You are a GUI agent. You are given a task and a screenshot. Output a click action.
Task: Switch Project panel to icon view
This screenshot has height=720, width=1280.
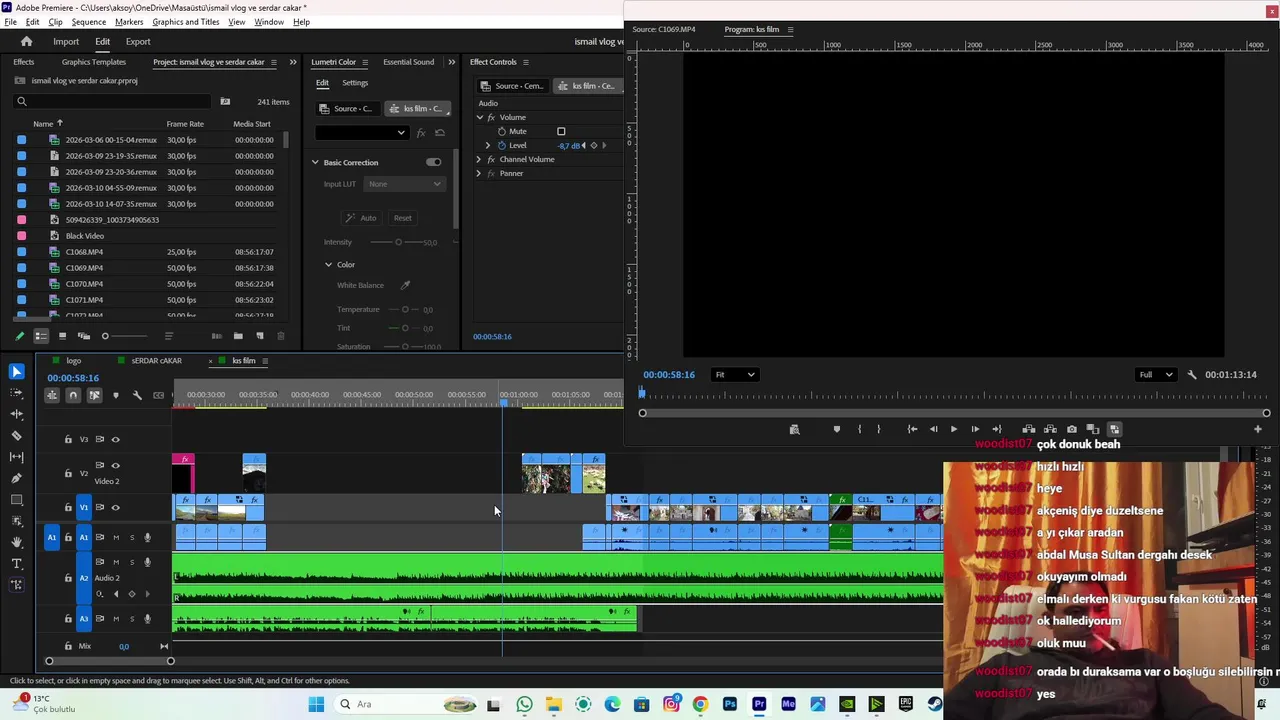click(x=62, y=336)
